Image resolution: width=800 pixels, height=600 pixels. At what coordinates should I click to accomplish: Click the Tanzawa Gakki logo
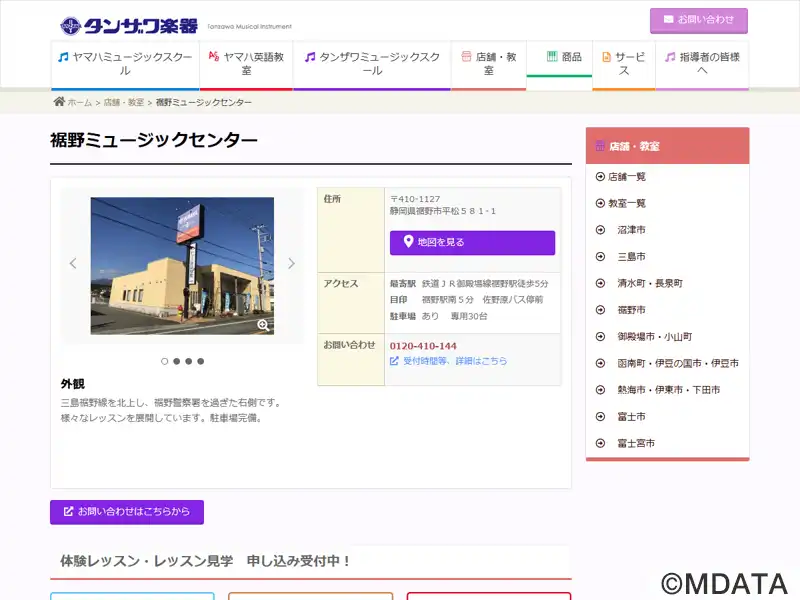128,25
